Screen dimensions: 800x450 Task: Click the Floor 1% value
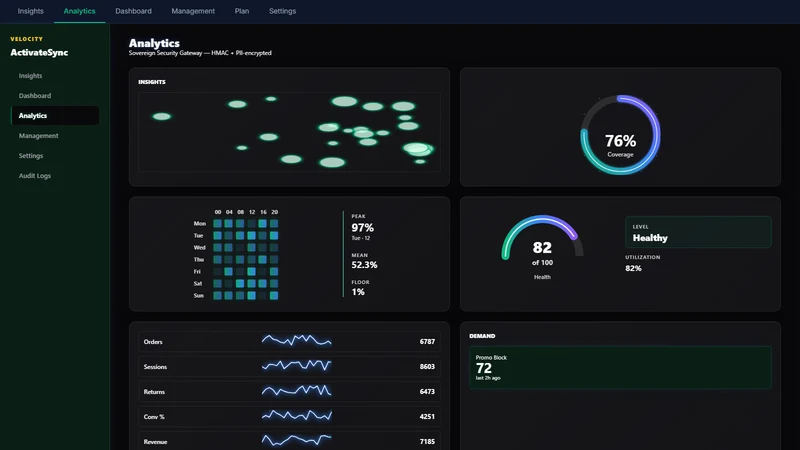358,292
